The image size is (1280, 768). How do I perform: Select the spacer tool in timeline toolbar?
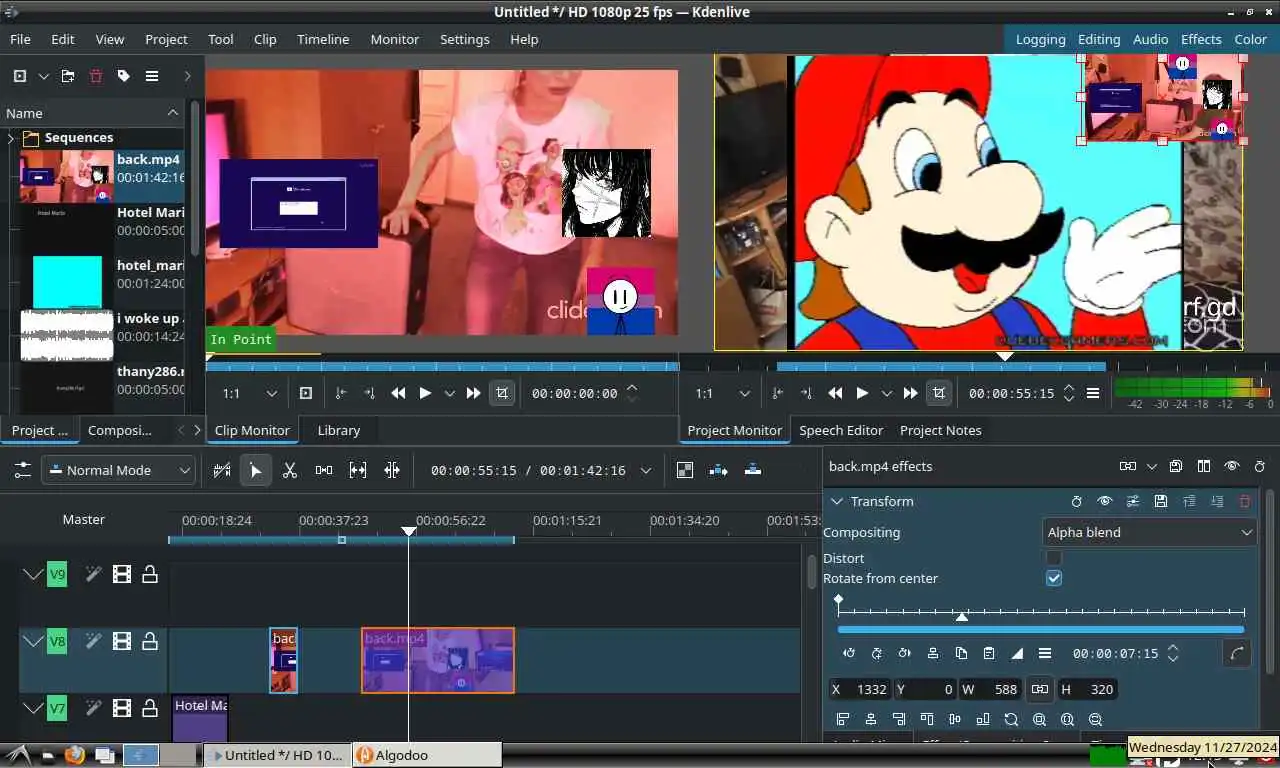[x=324, y=470]
